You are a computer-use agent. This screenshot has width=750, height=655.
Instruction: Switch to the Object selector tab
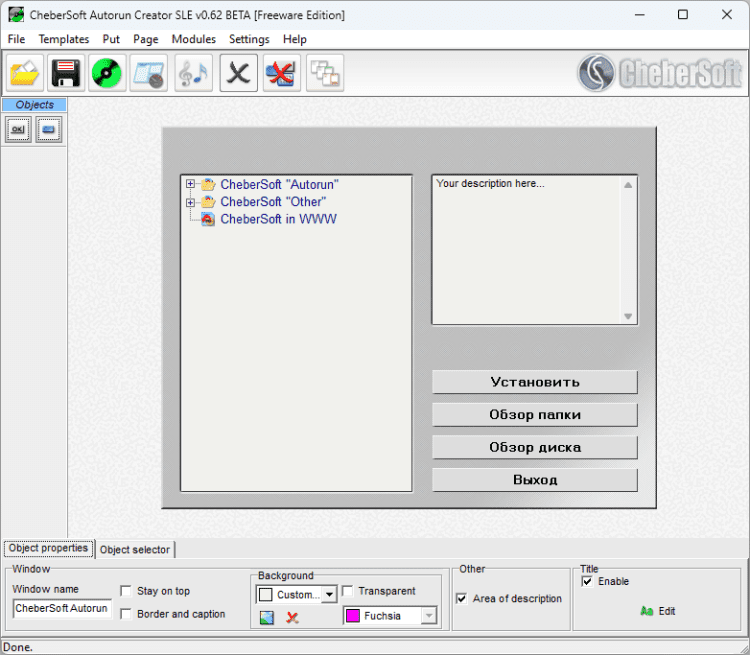pyautogui.click(x=135, y=550)
